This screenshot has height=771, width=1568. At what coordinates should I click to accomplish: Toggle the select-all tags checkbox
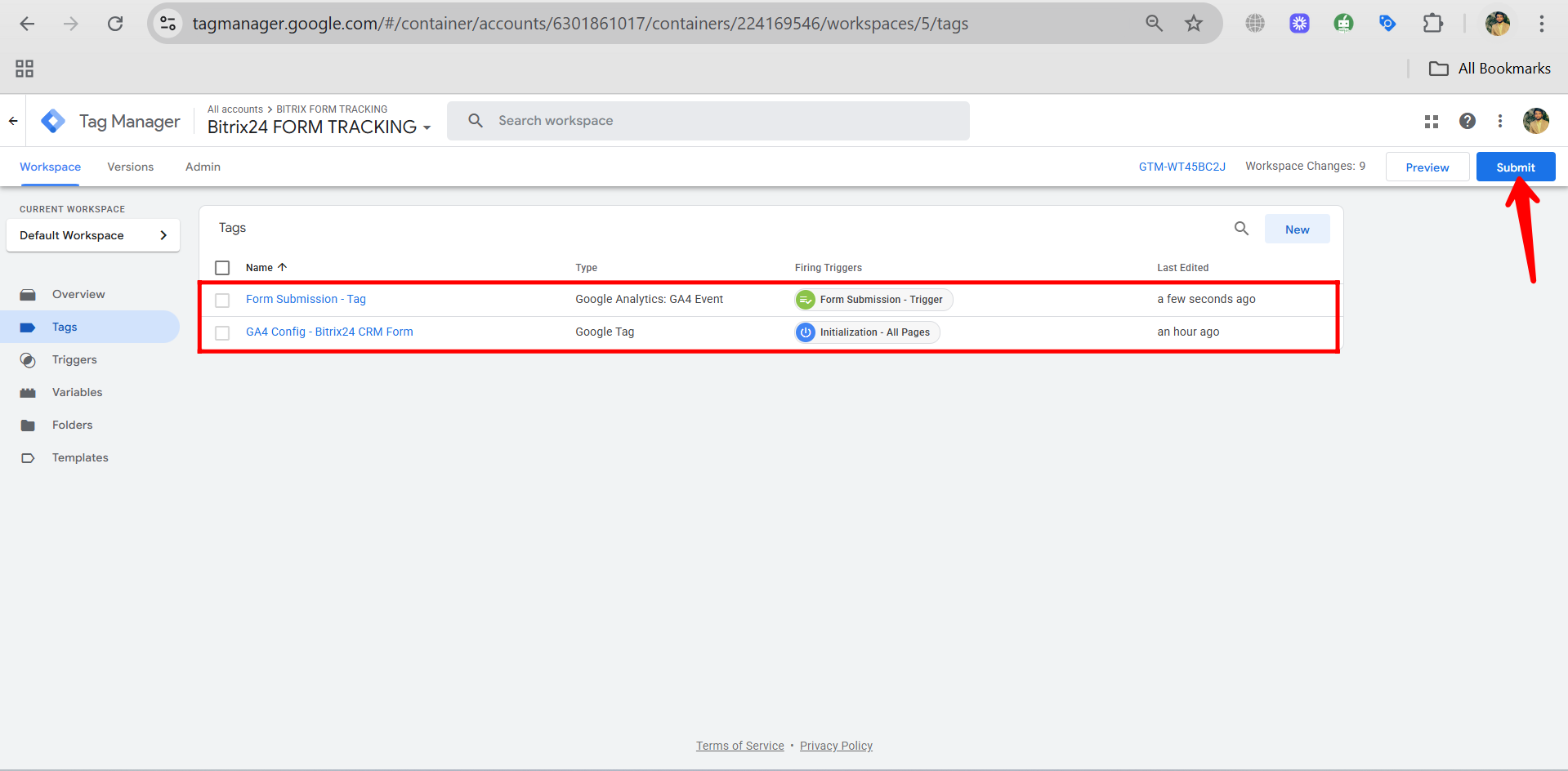pyautogui.click(x=222, y=268)
